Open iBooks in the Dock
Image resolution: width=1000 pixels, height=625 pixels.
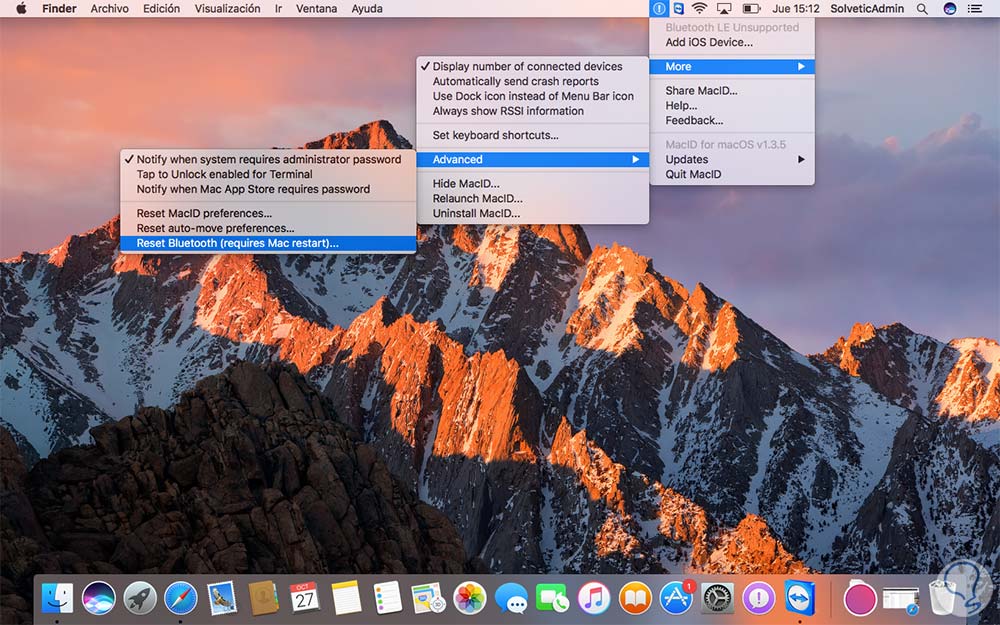635,598
